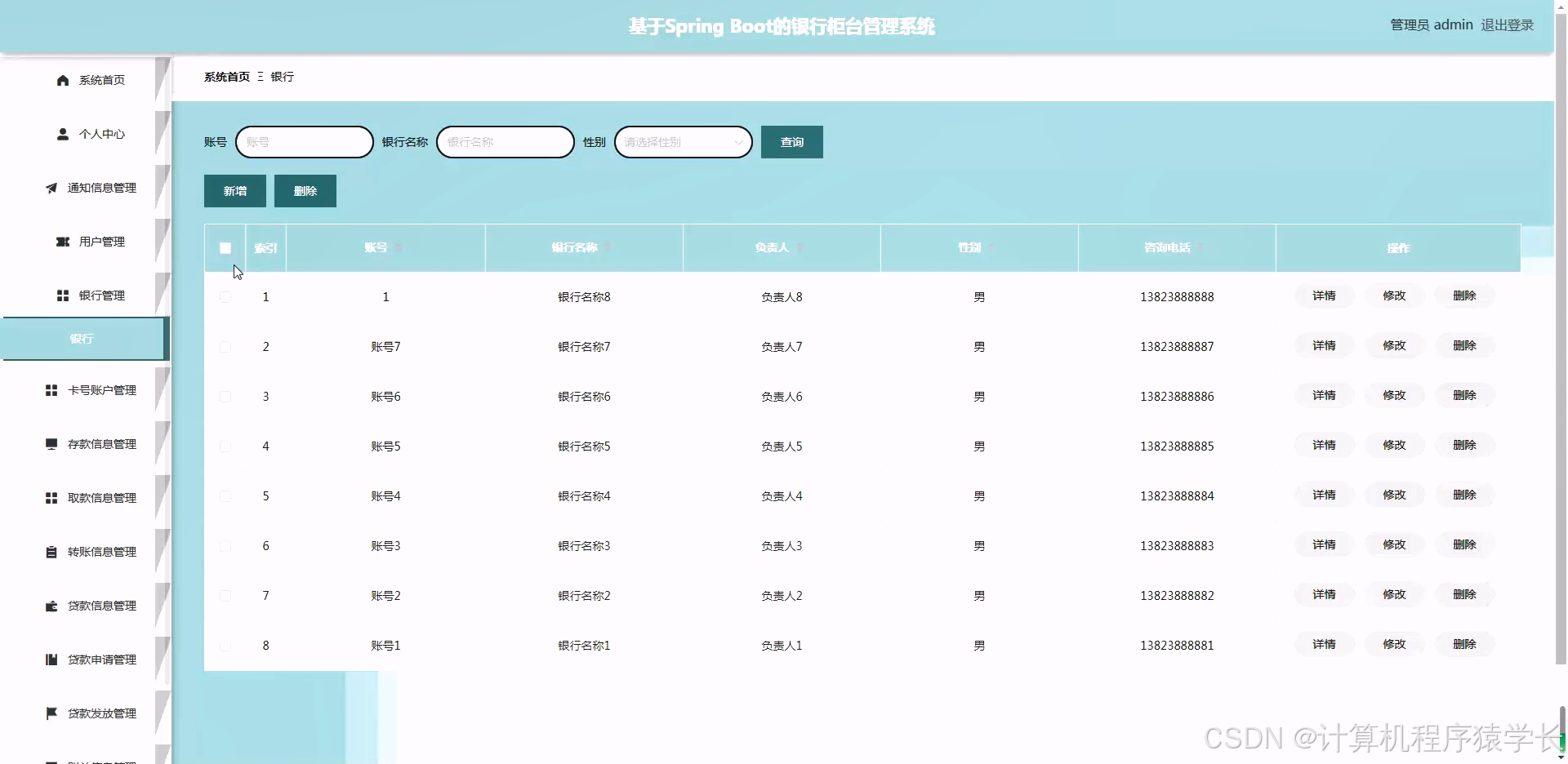Click 删除 for 银行名称3

(x=1464, y=544)
